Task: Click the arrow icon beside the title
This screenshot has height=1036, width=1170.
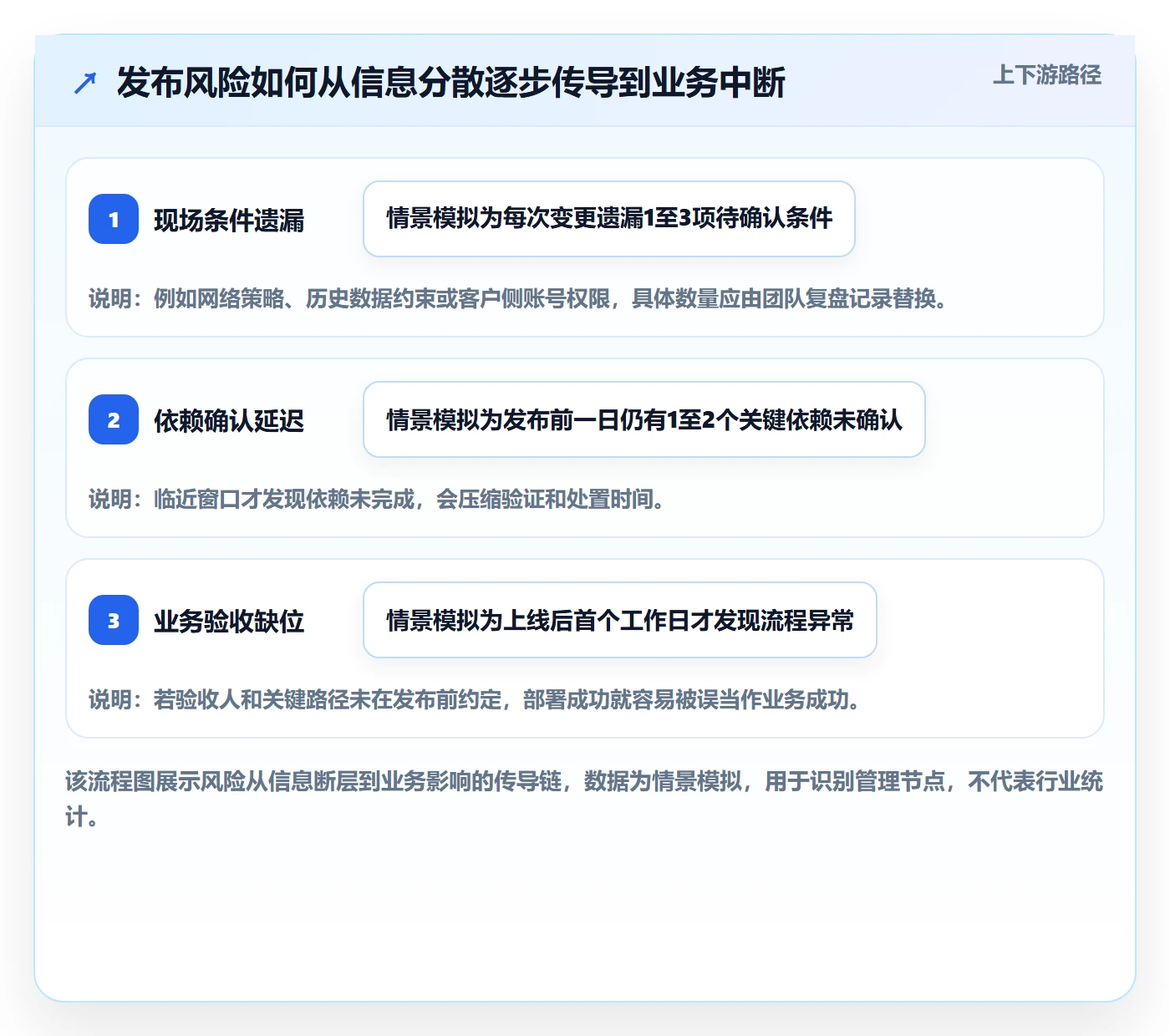Action: click(85, 83)
